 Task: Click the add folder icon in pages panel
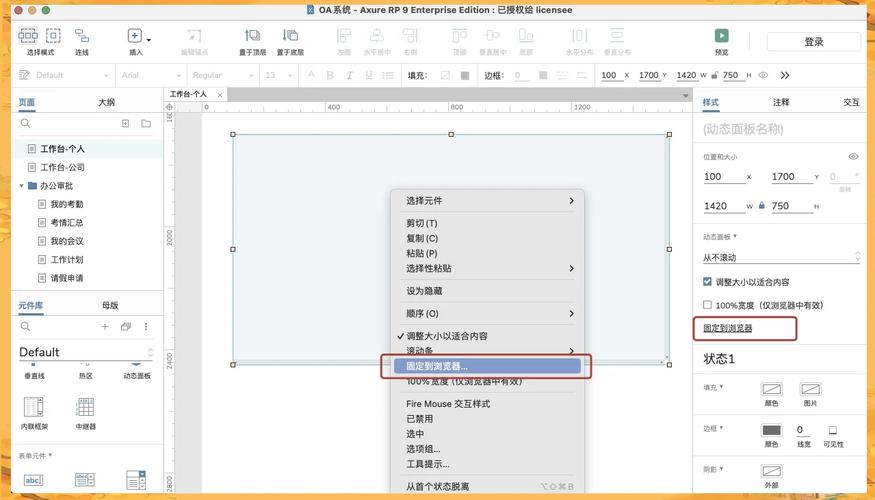pos(146,123)
